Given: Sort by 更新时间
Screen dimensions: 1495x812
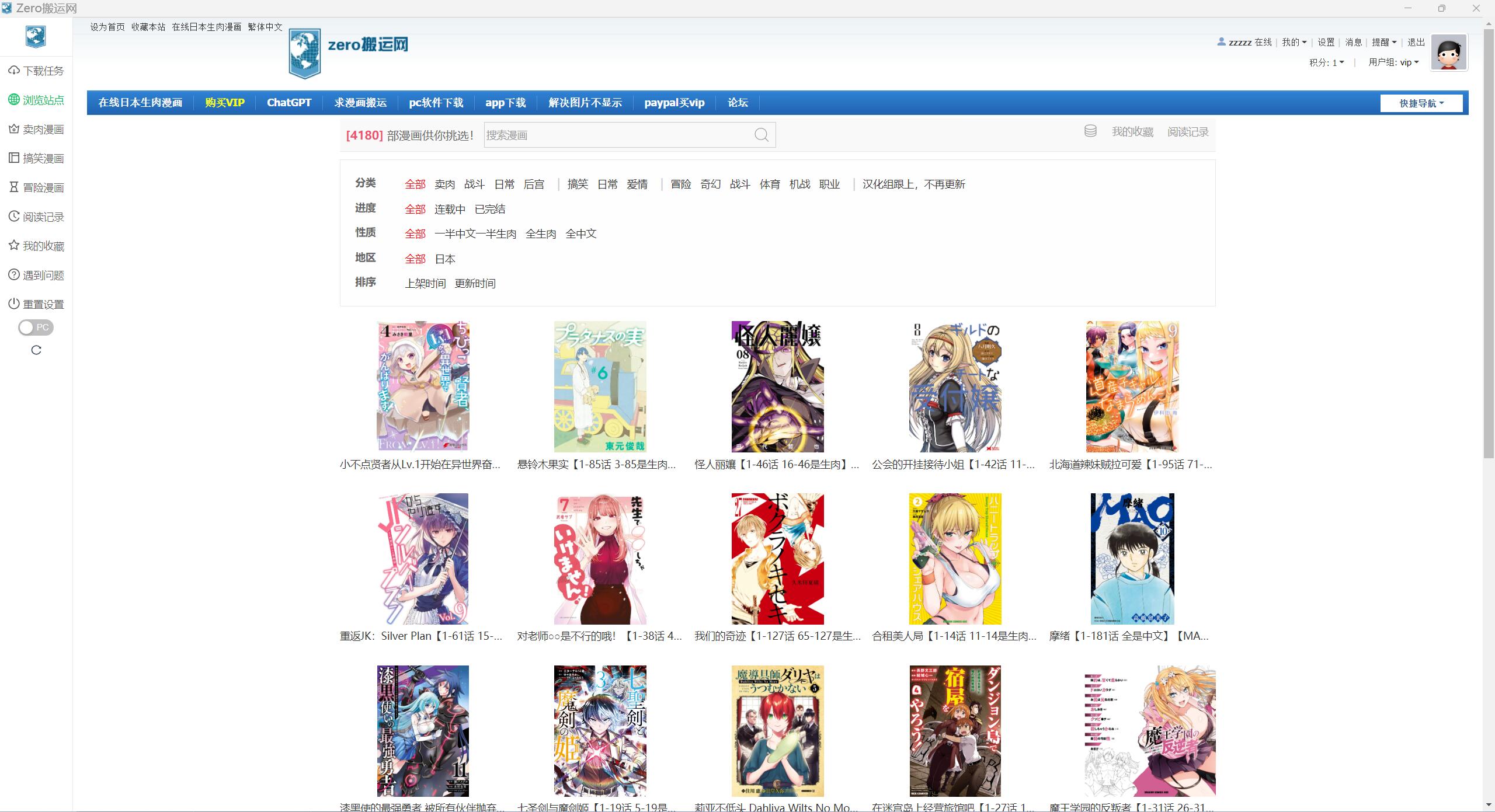Looking at the screenshot, I should coord(475,284).
